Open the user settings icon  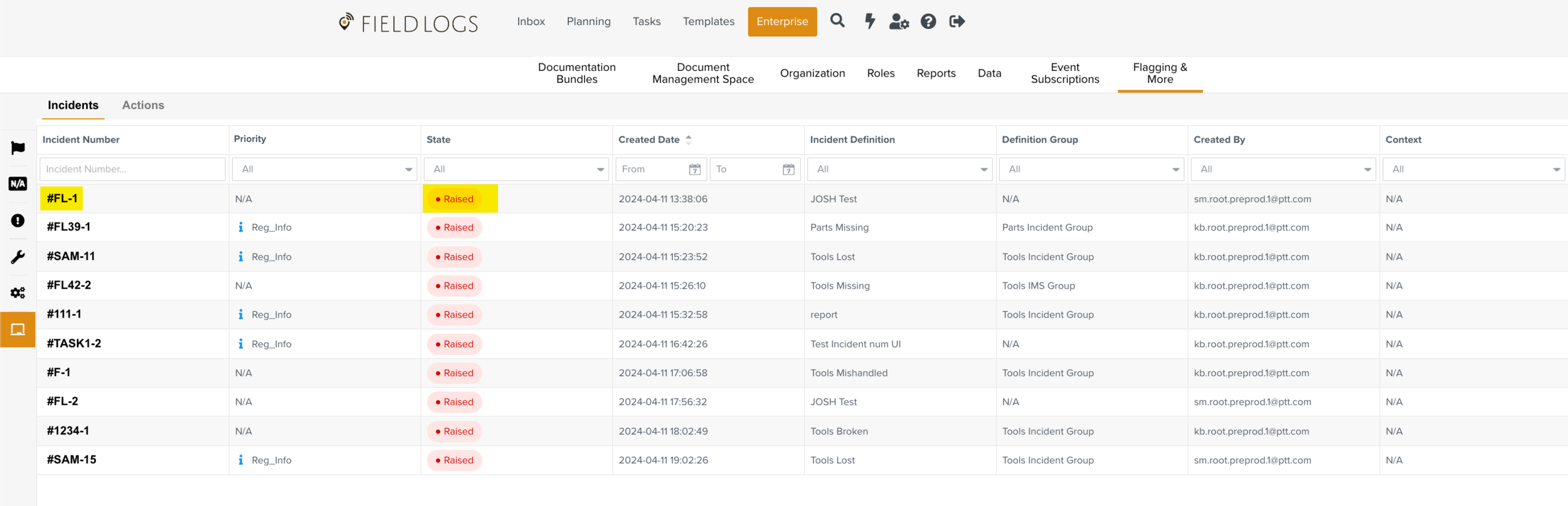pyautogui.click(x=899, y=22)
